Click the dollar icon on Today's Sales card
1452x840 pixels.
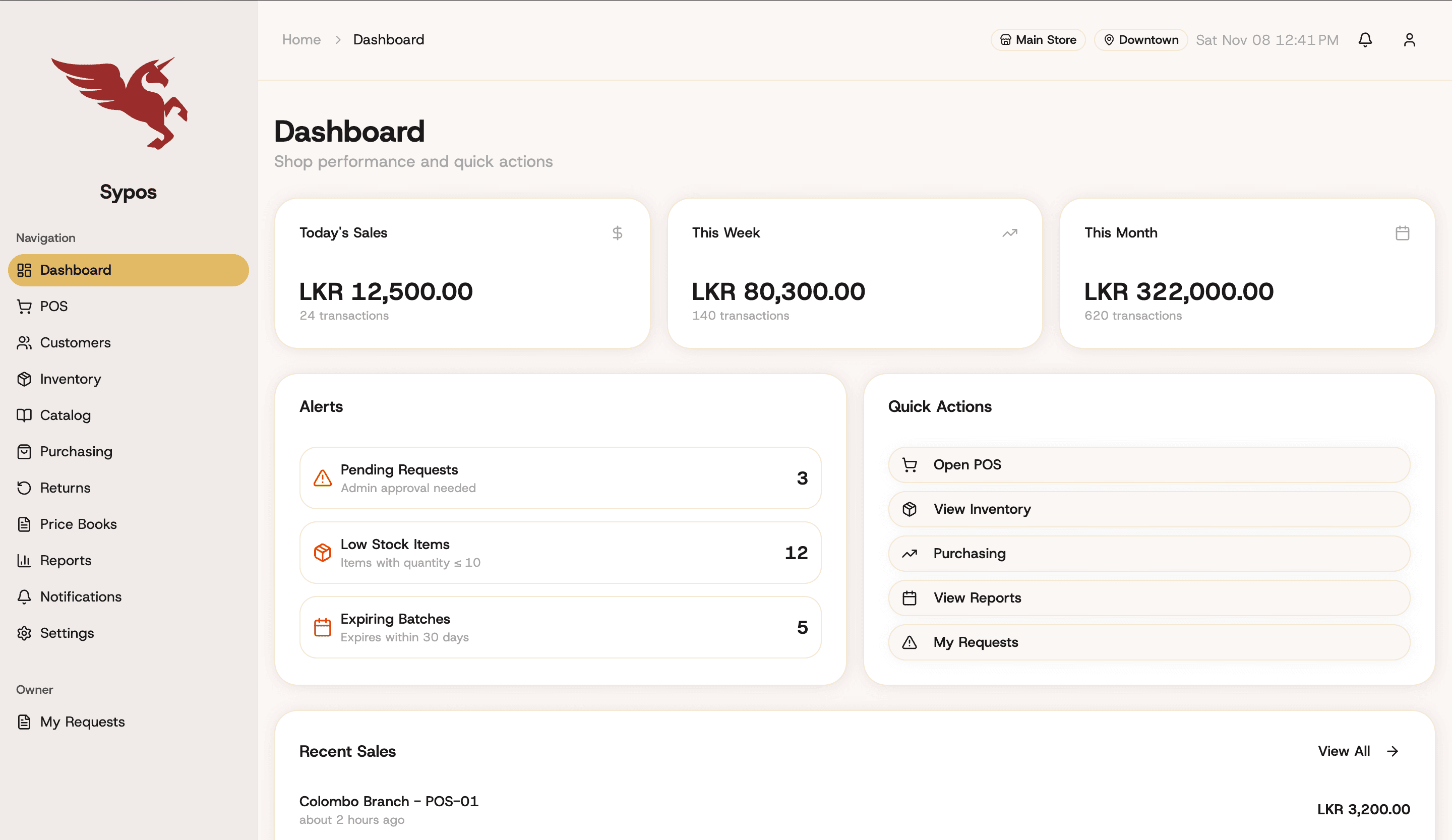(x=618, y=233)
